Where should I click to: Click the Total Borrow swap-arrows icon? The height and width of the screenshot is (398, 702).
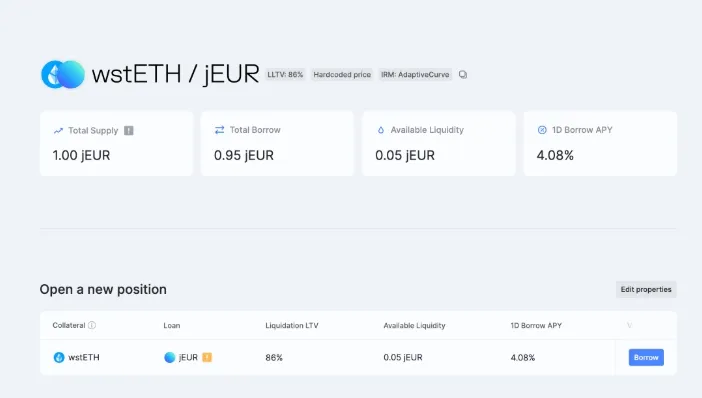[x=219, y=130]
